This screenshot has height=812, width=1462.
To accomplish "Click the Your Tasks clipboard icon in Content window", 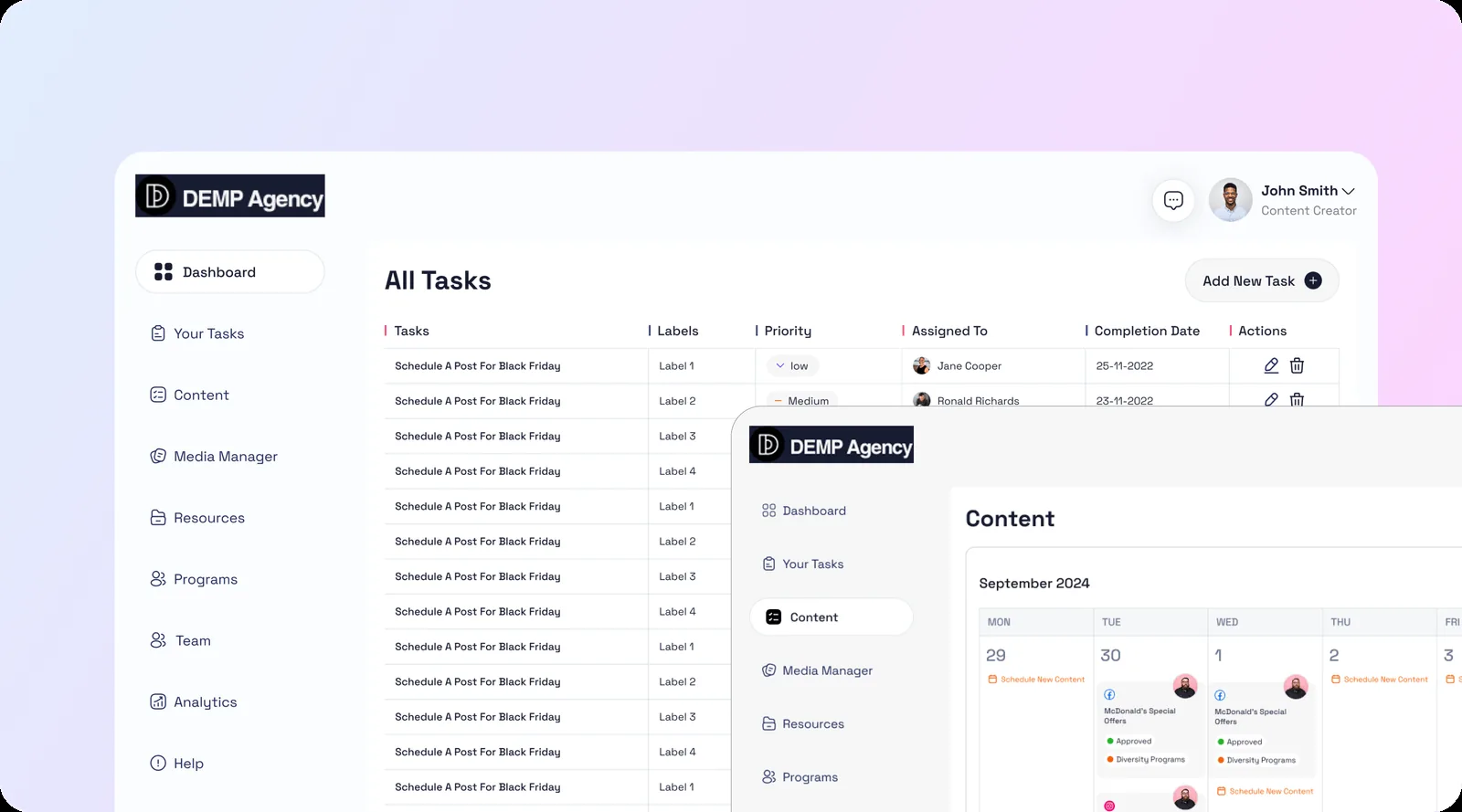I will coord(769,564).
